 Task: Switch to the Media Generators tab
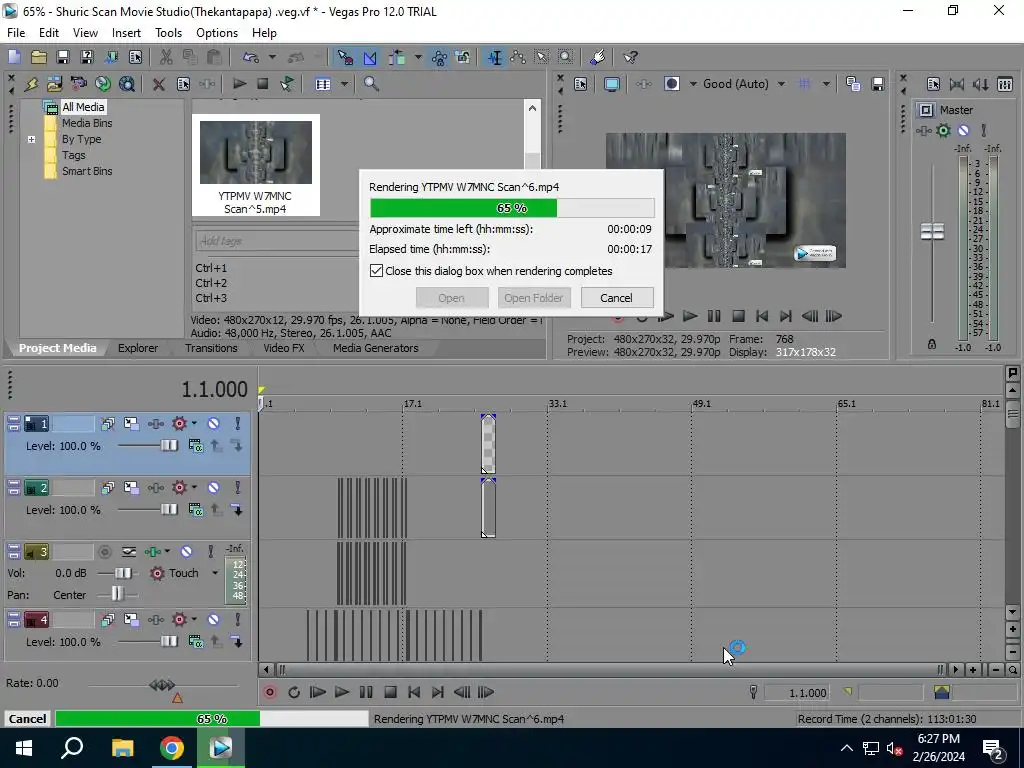(x=376, y=348)
